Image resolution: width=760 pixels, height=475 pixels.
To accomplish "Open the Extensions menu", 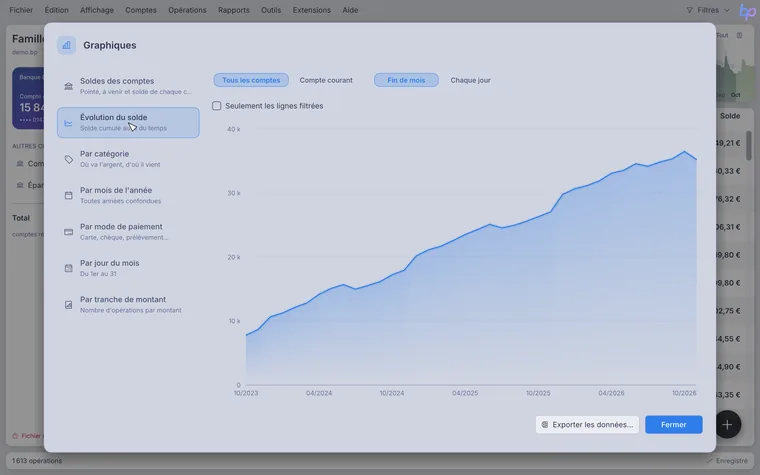I will pos(312,10).
